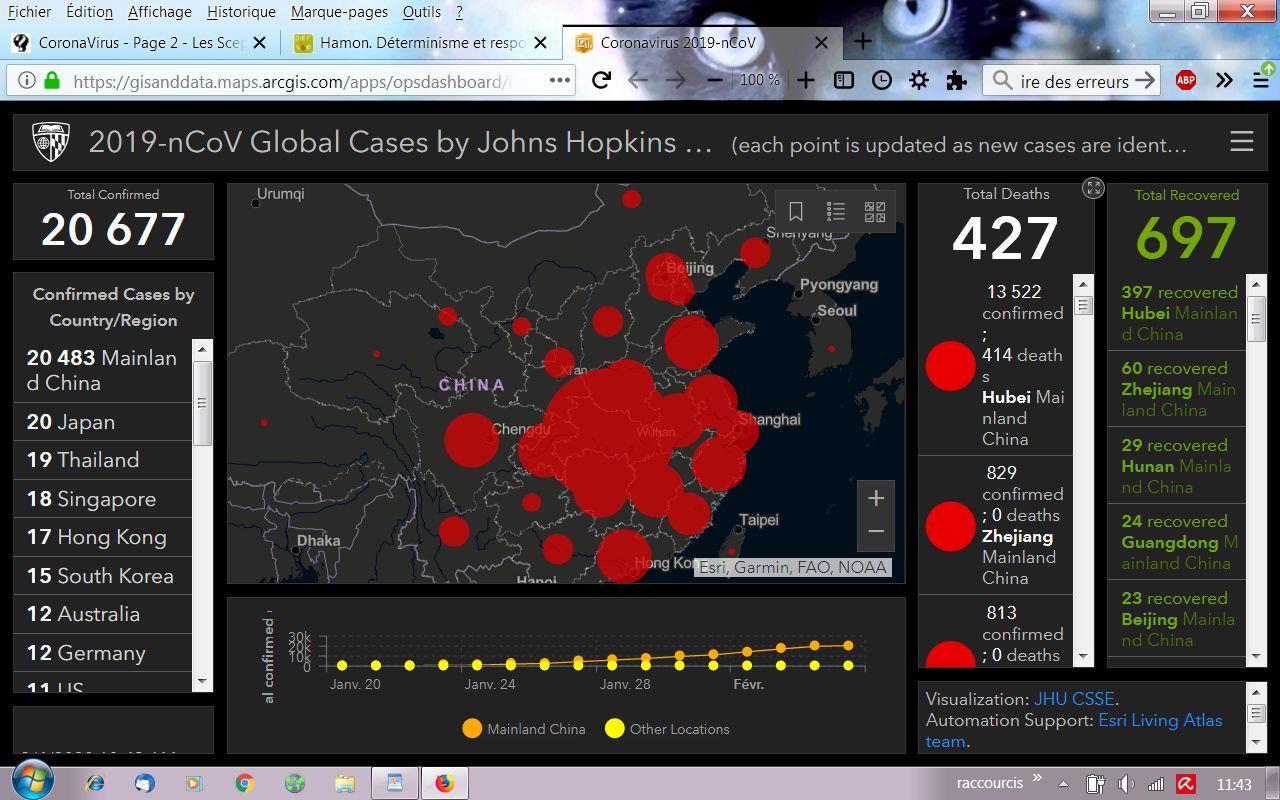
Task: Open the Affichage menu
Action: coord(160,12)
